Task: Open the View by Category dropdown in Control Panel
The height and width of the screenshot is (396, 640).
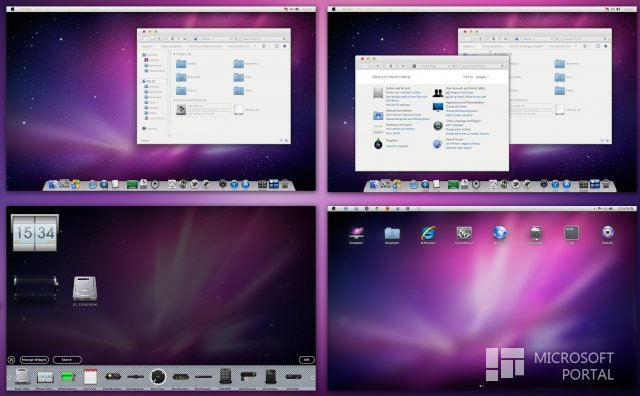Action: click(482, 77)
